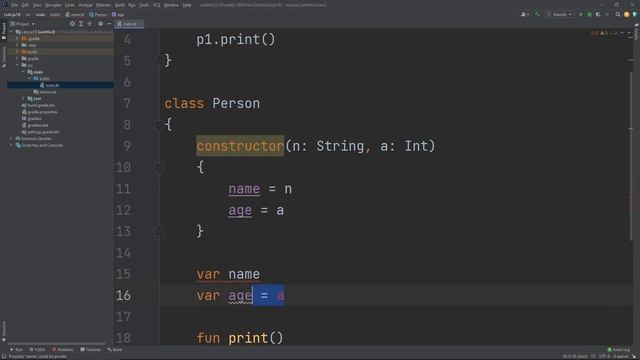Viewport: 640px width, 360px height.
Task: Open the Refactor menu
Action: tap(103, 5)
